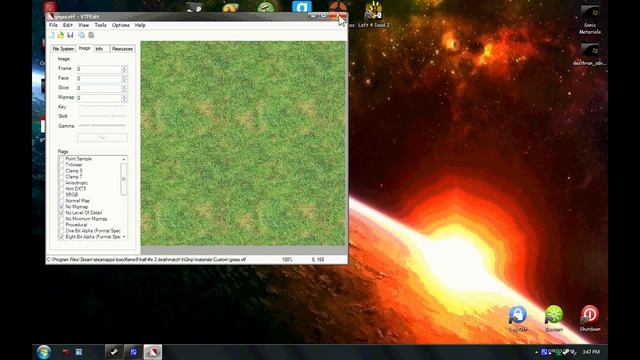Image resolution: width=640 pixels, height=360 pixels.
Task: Click the purple app taskbar icon
Action: (x=133, y=352)
